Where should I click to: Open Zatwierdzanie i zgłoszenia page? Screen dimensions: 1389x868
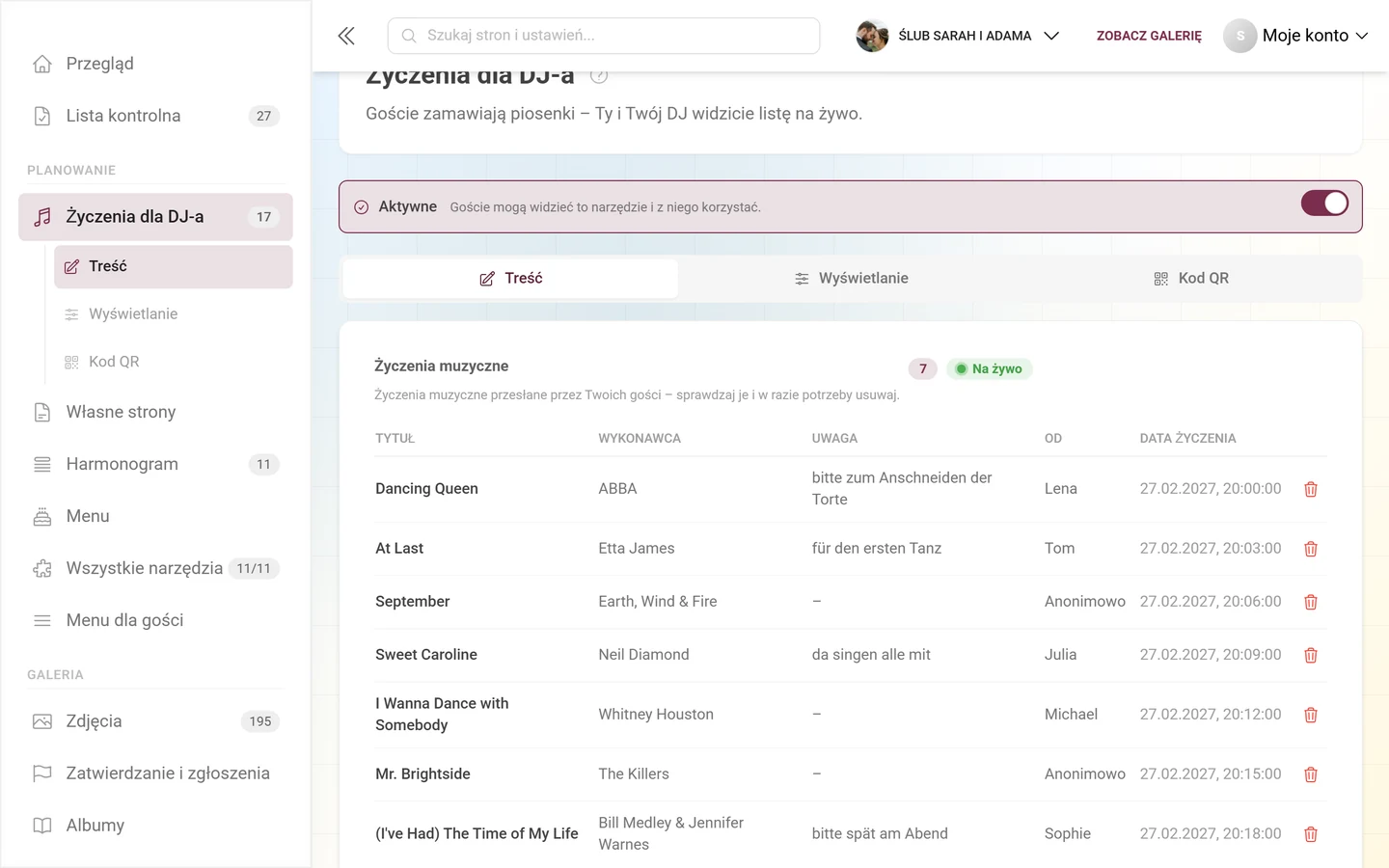(155, 773)
